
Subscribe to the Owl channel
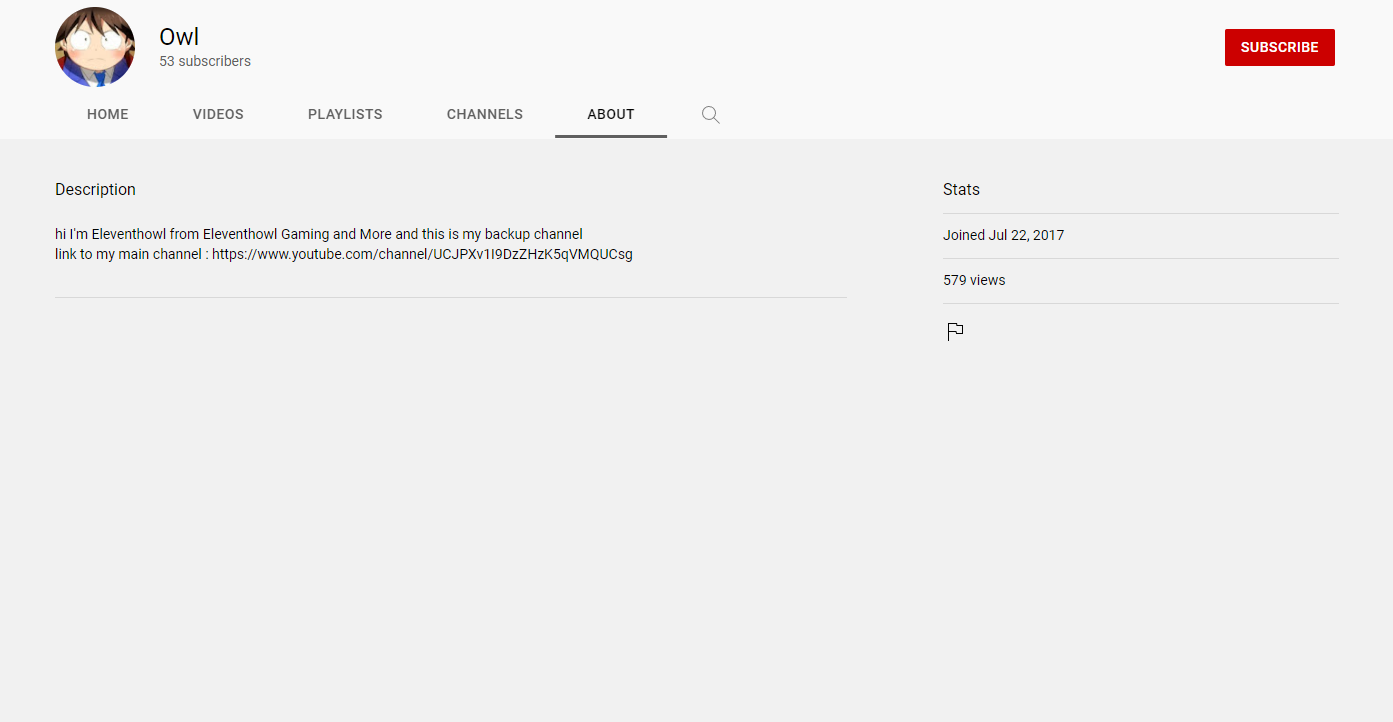click(1279, 47)
